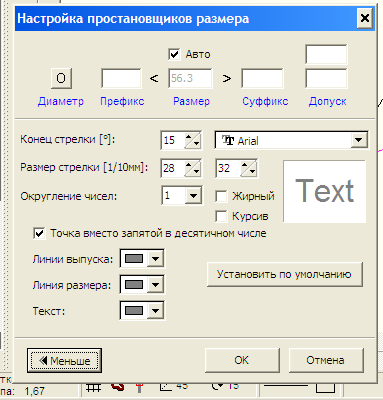Click Установить по умолчанию button
This screenshot has width=383, height=400.
coord(285,274)
